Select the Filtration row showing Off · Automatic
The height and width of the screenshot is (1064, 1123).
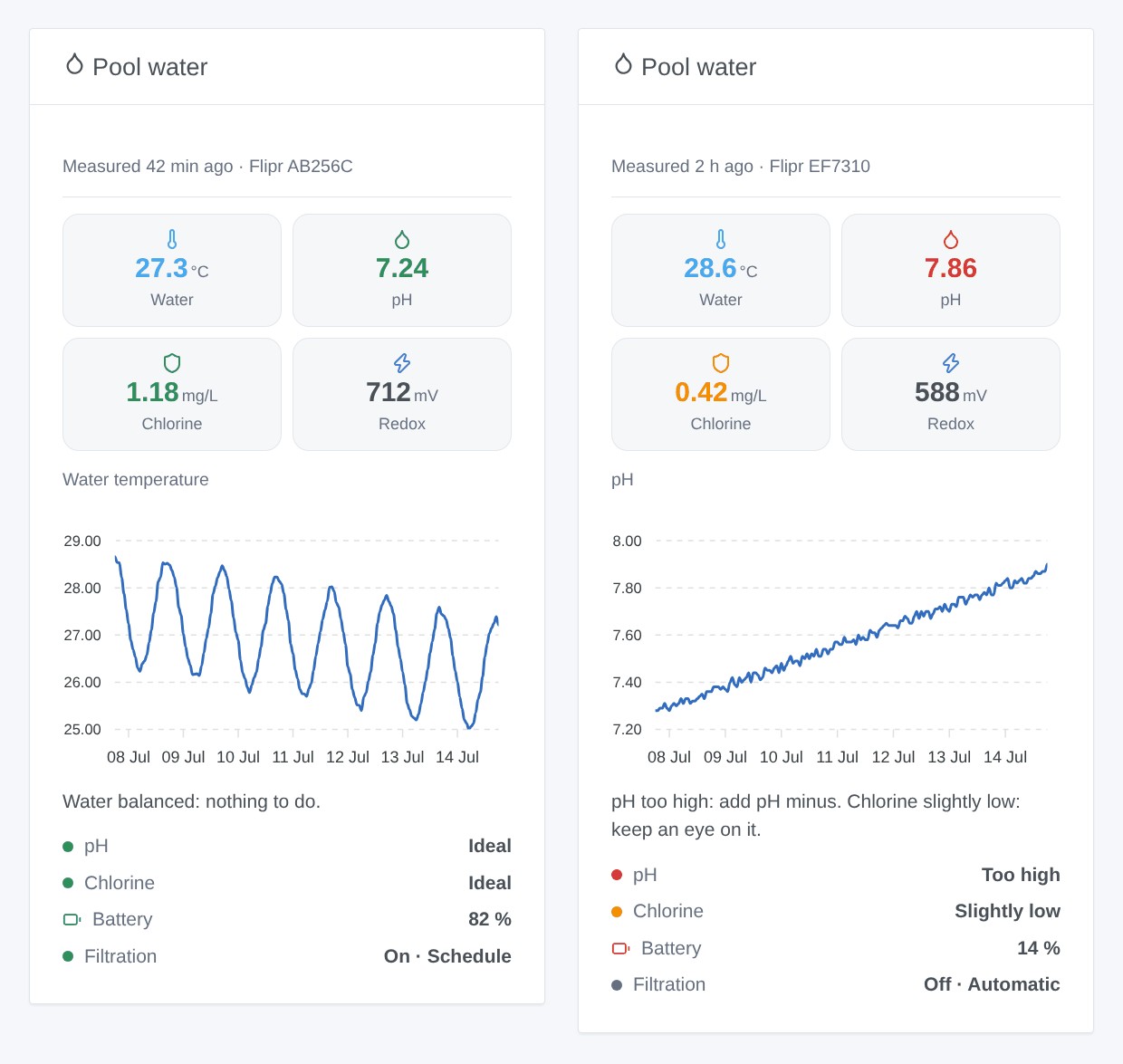(836, 984)
